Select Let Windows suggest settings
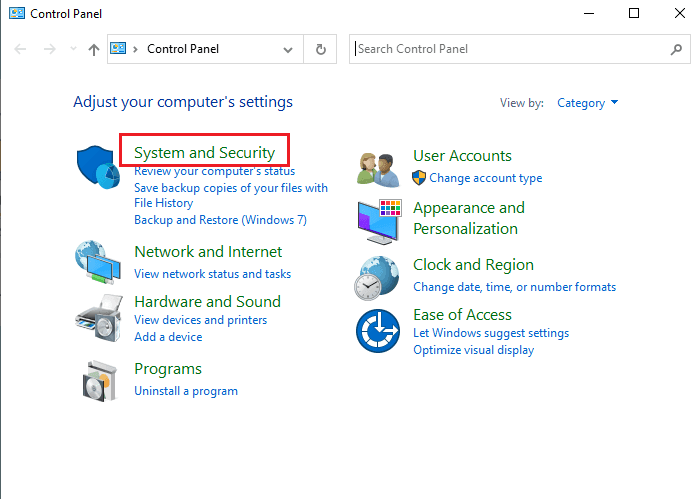The height and width of the screenshot is (499, 700). click(x=491, y=333)
